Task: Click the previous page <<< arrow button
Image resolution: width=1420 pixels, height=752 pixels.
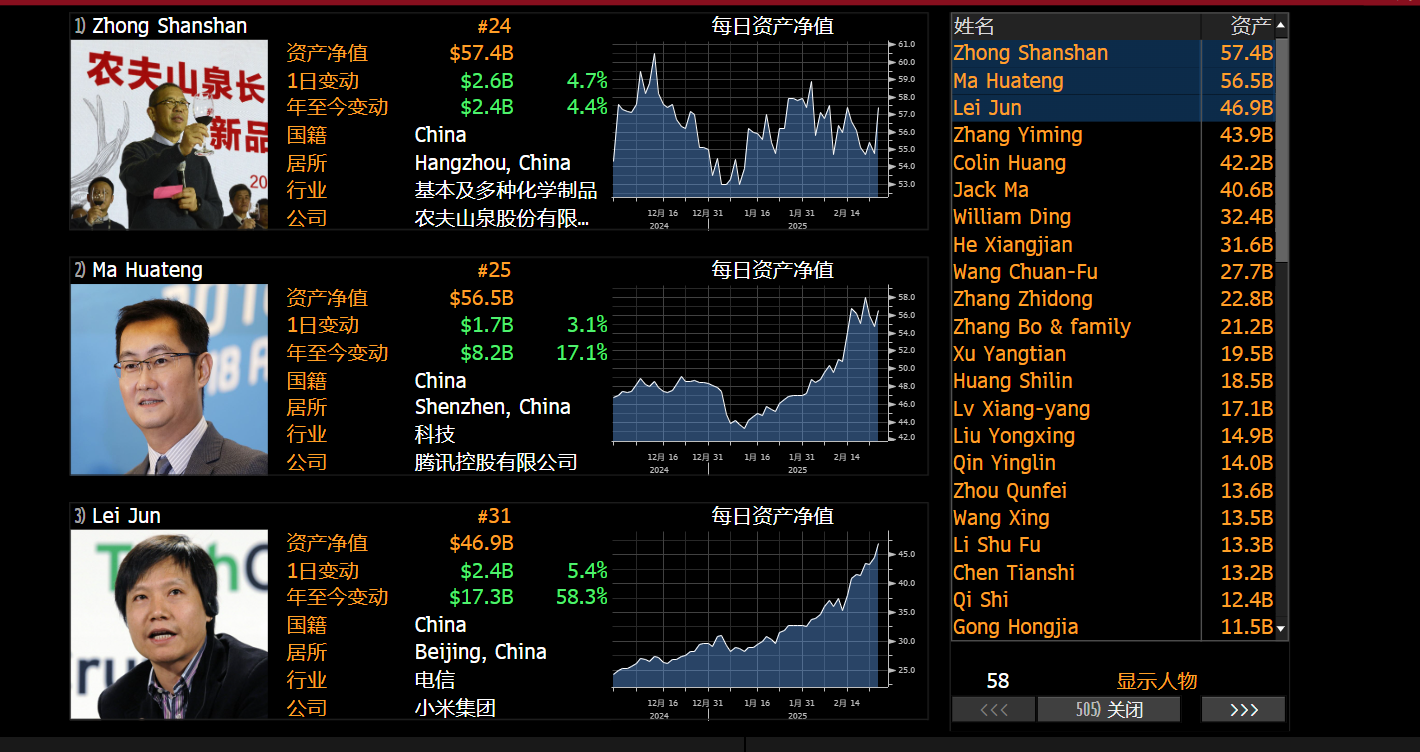Action: click(x=993, y=710)
